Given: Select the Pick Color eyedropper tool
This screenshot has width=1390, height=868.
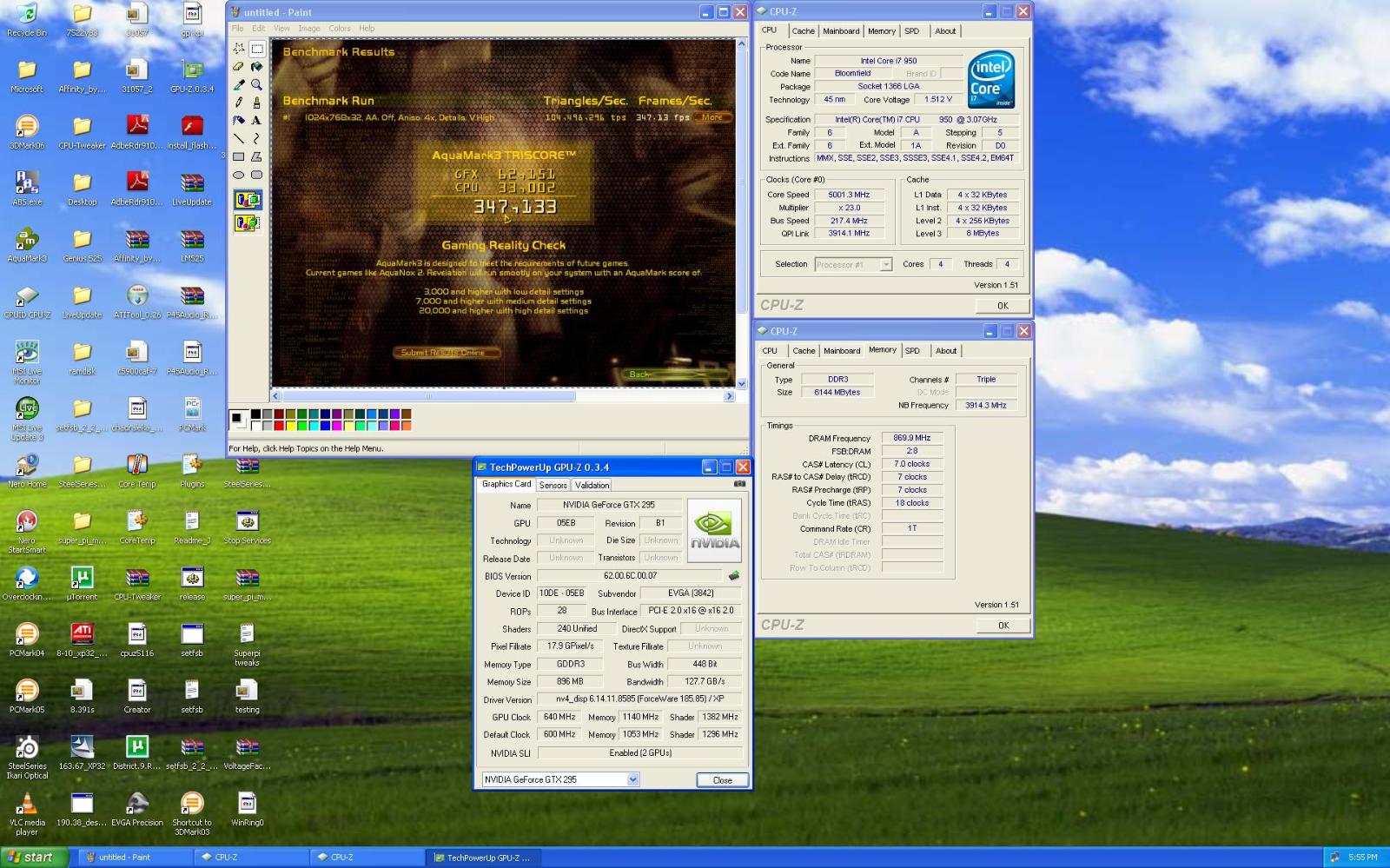Looking at the screenshot, I should [239, 84].
